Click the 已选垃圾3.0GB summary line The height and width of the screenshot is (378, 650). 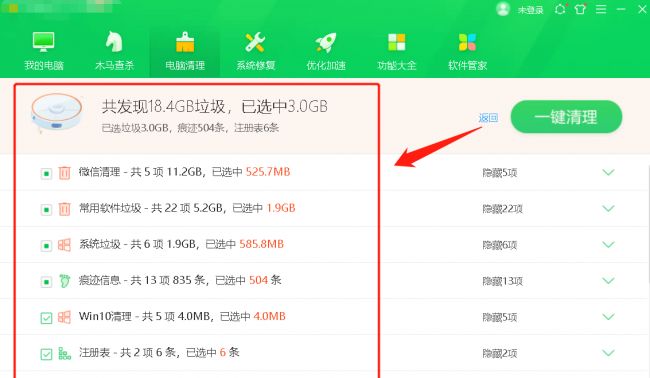pyautogui.click(x=190, y=128)
